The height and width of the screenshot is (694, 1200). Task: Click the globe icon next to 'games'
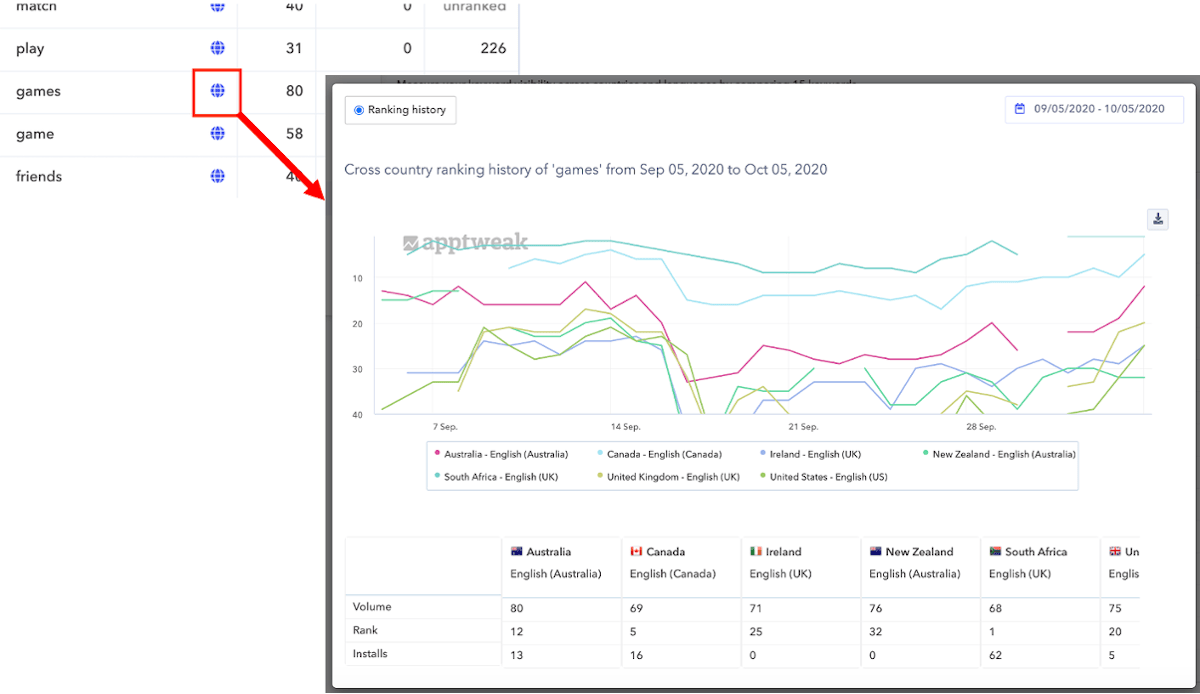[217, 91]
